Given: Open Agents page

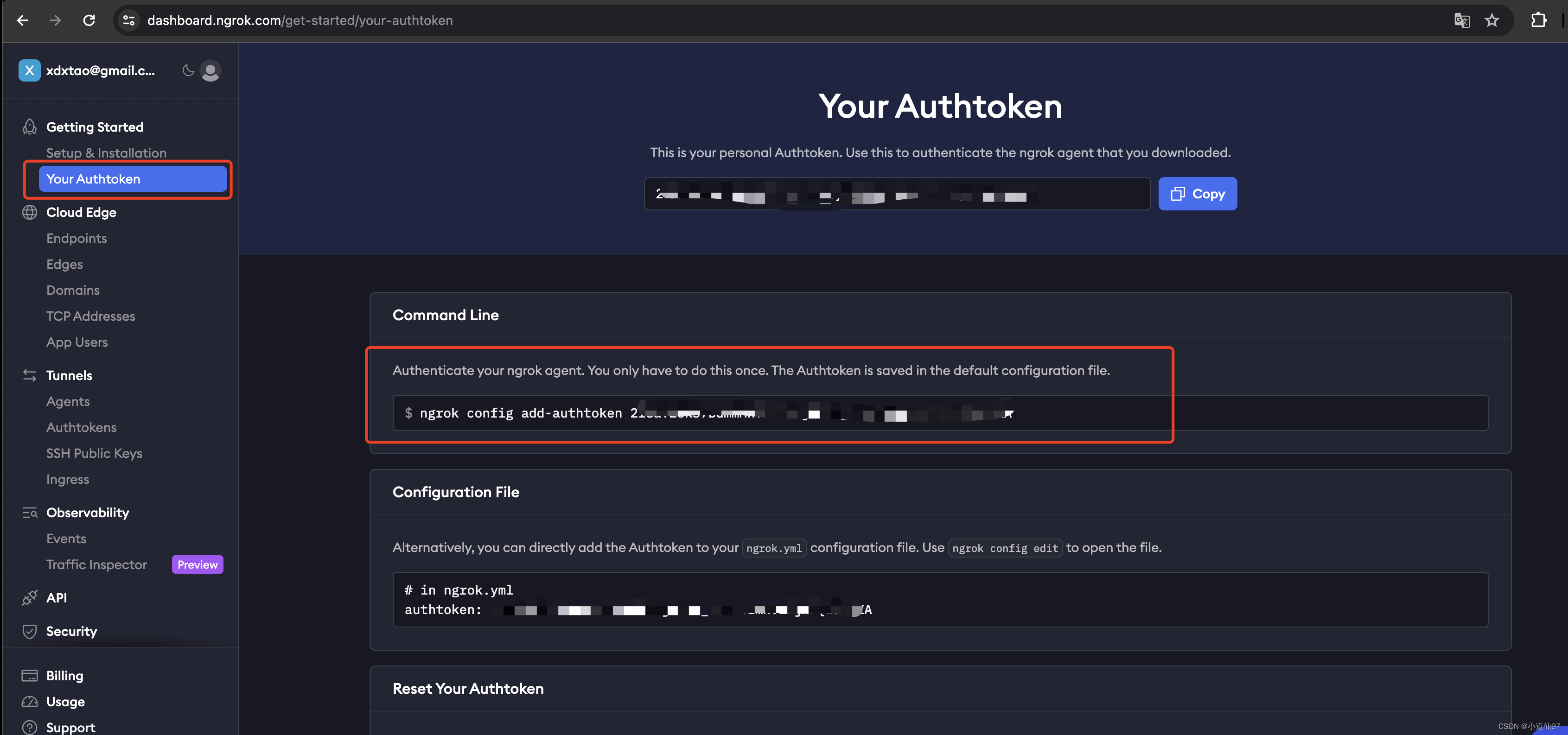Looking at the screenshot, I should tap(68, 401).
